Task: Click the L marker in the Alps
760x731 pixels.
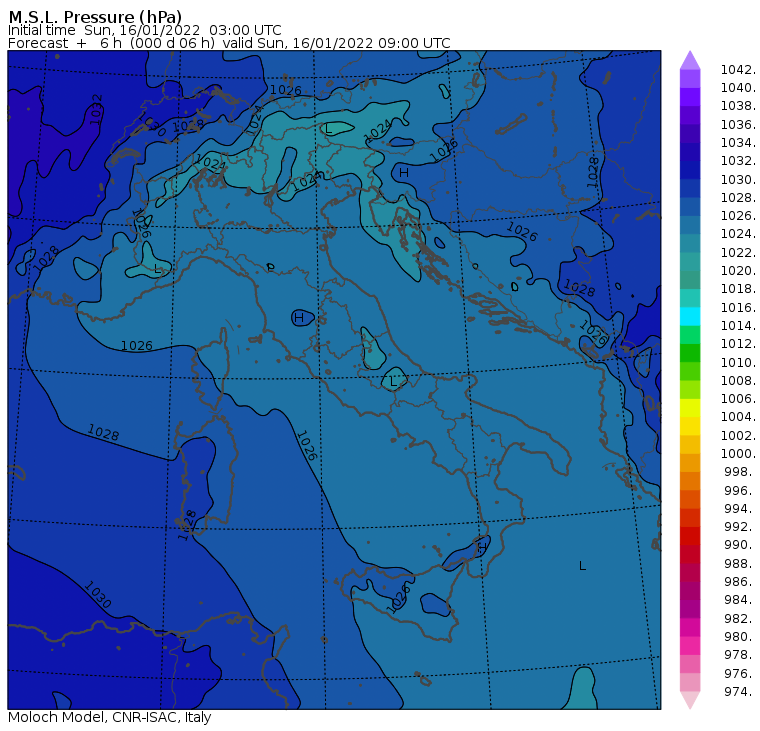Action: point(329,128)
